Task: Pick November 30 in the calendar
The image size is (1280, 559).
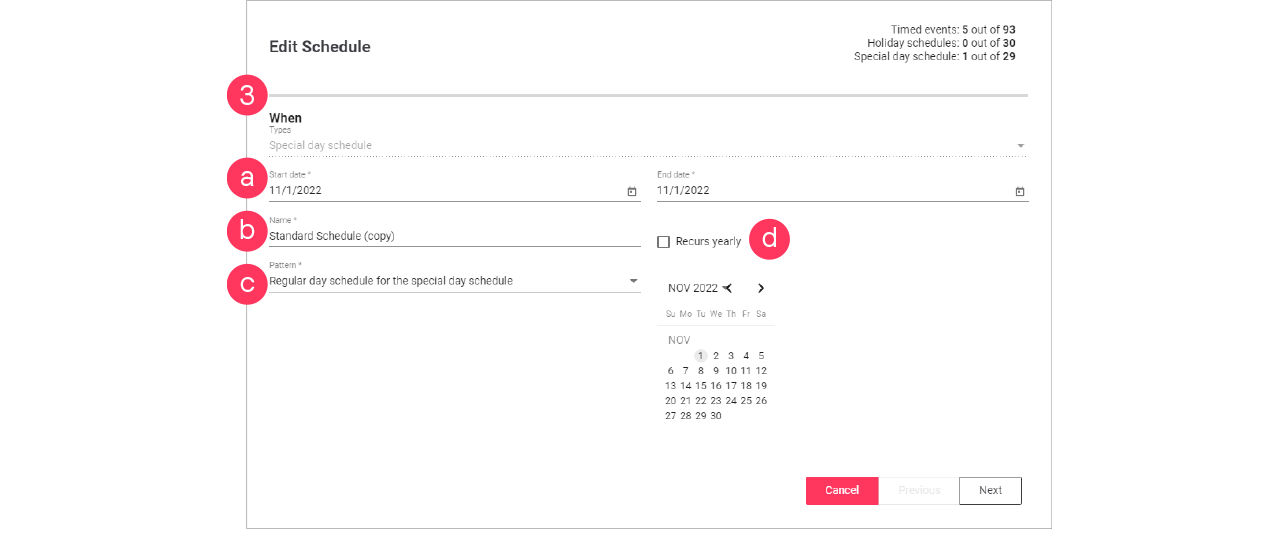Action: pyautogui.click(x=716, y=415)
